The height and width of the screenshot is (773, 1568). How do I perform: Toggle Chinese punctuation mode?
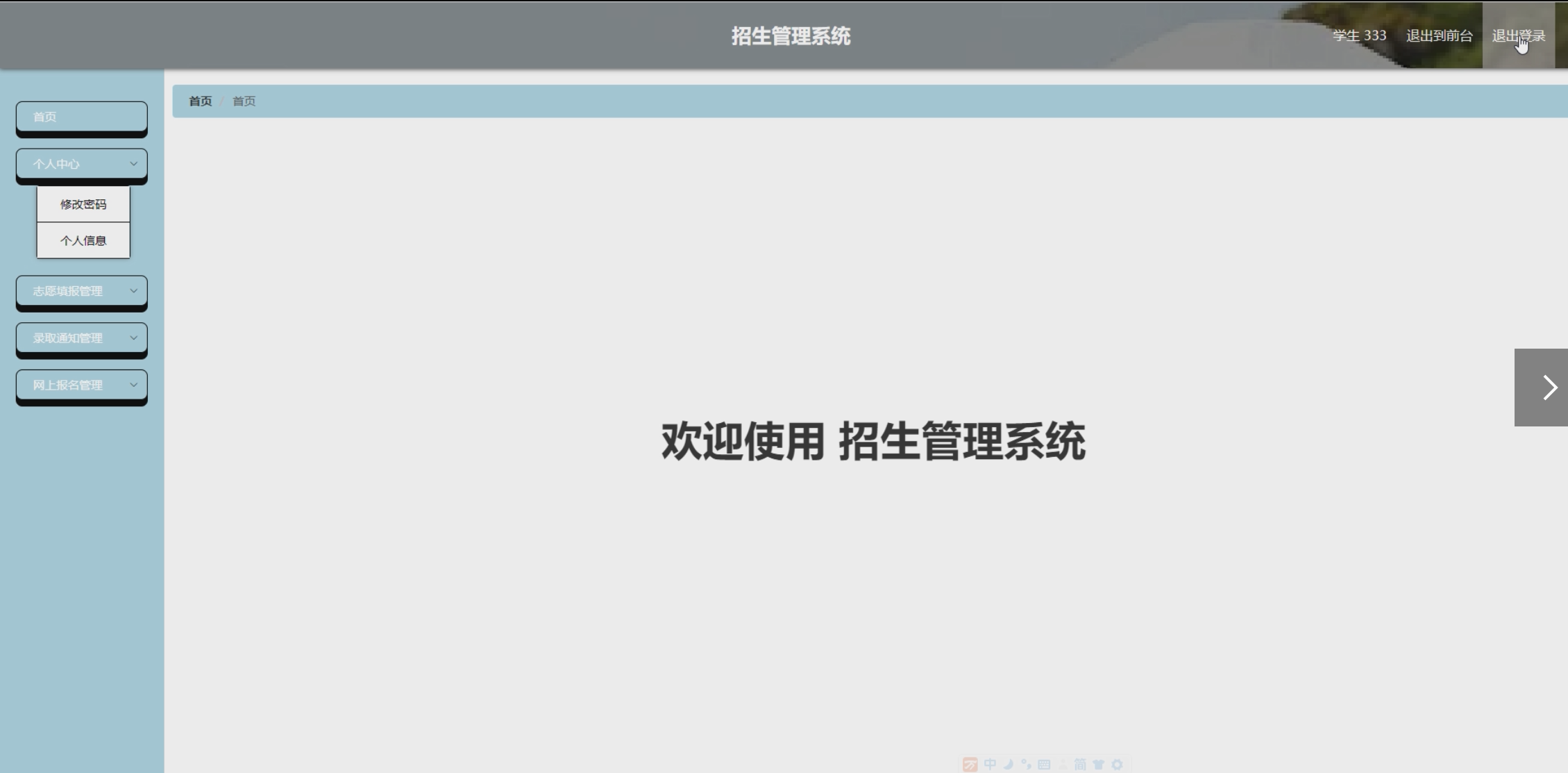point(1026,765)
